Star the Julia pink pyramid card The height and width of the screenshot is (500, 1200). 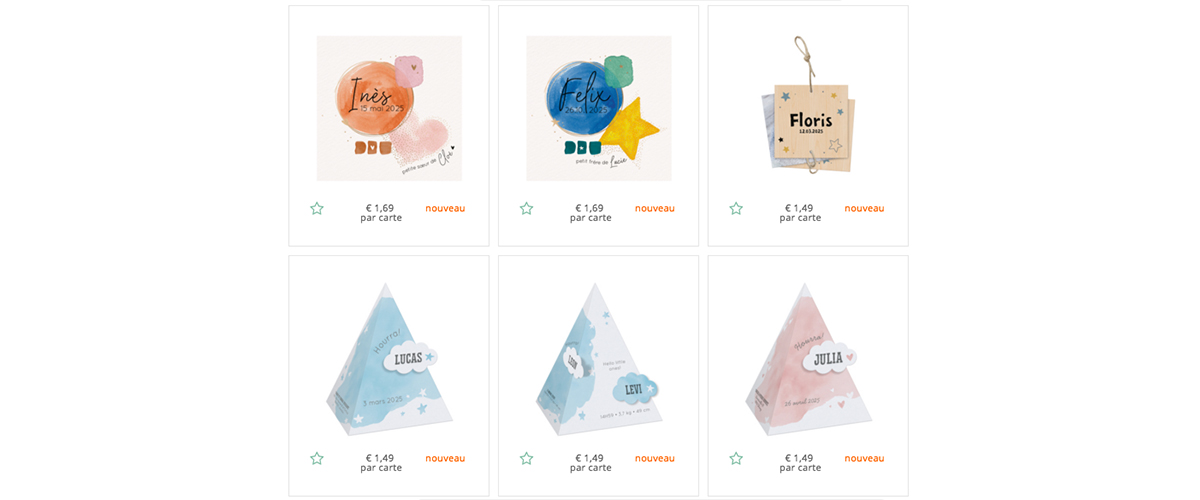[736, 458]
